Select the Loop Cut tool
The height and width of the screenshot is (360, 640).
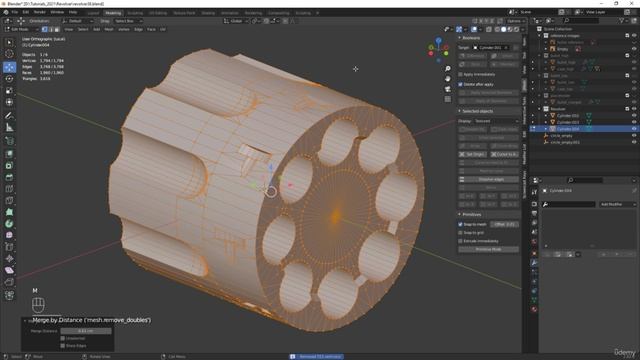pyautogui.click(x=9, y=189)
